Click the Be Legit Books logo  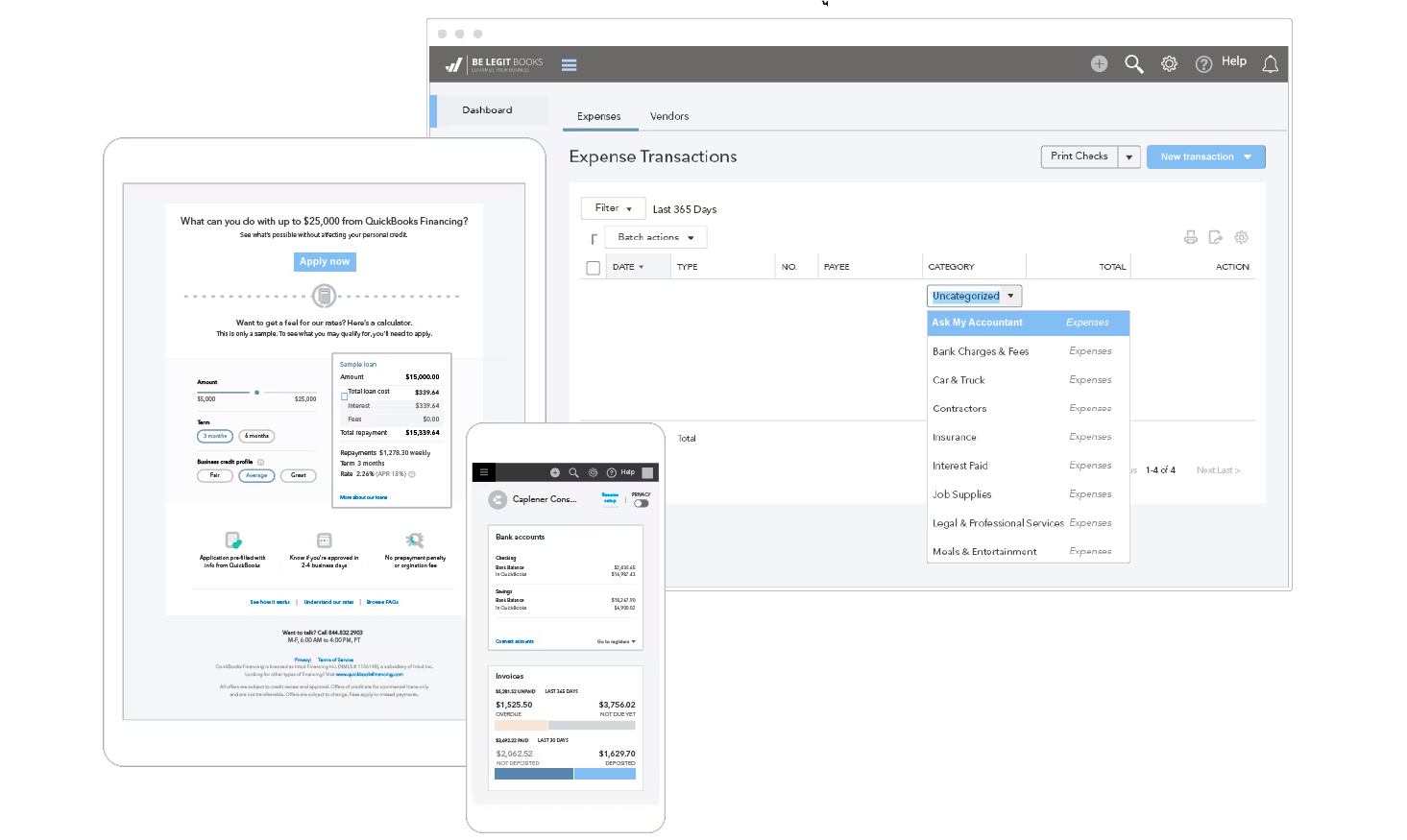494,64
